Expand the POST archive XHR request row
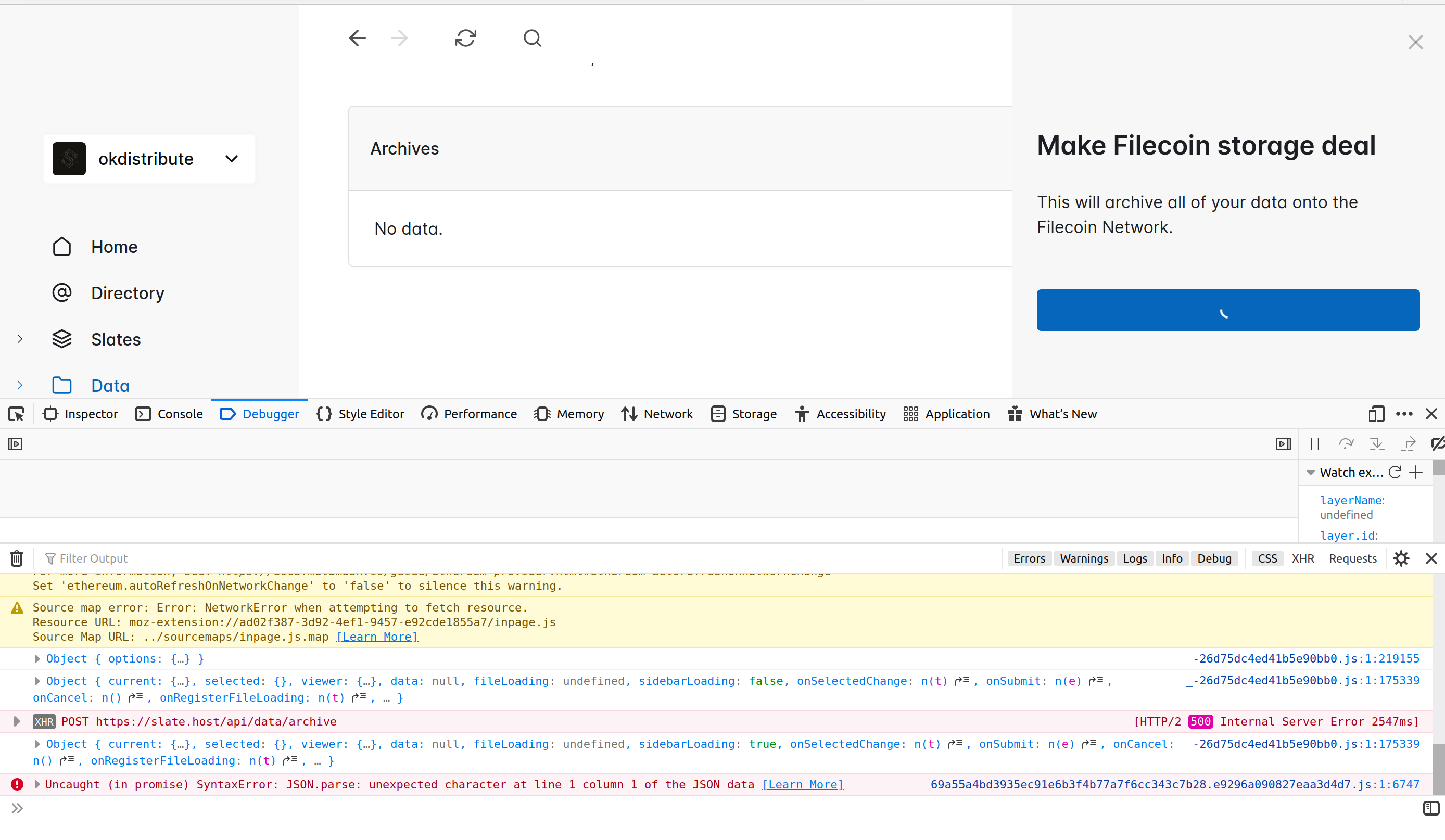 click(x=17, y=721)
